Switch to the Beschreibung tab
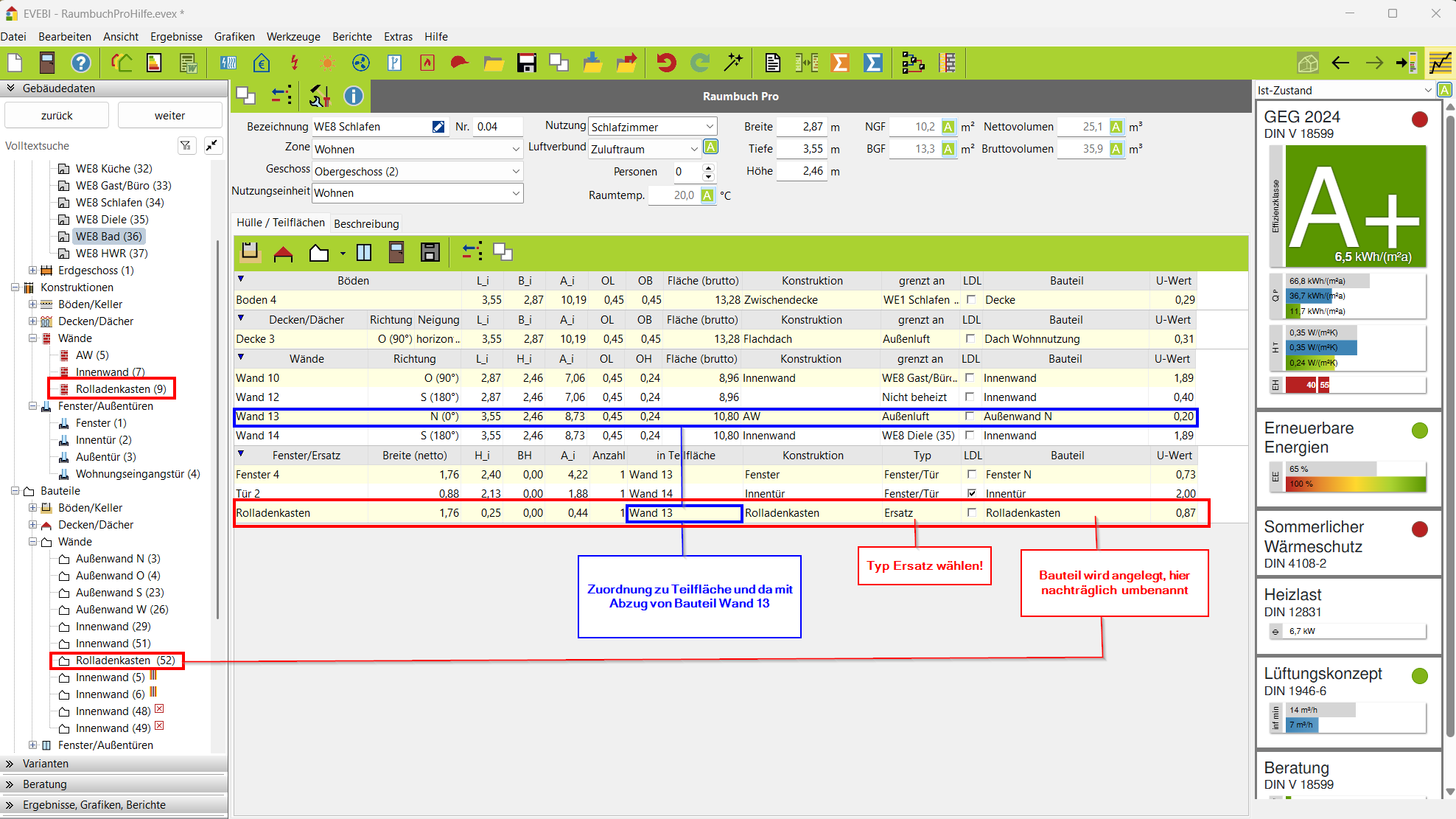 tap(366, 223)
